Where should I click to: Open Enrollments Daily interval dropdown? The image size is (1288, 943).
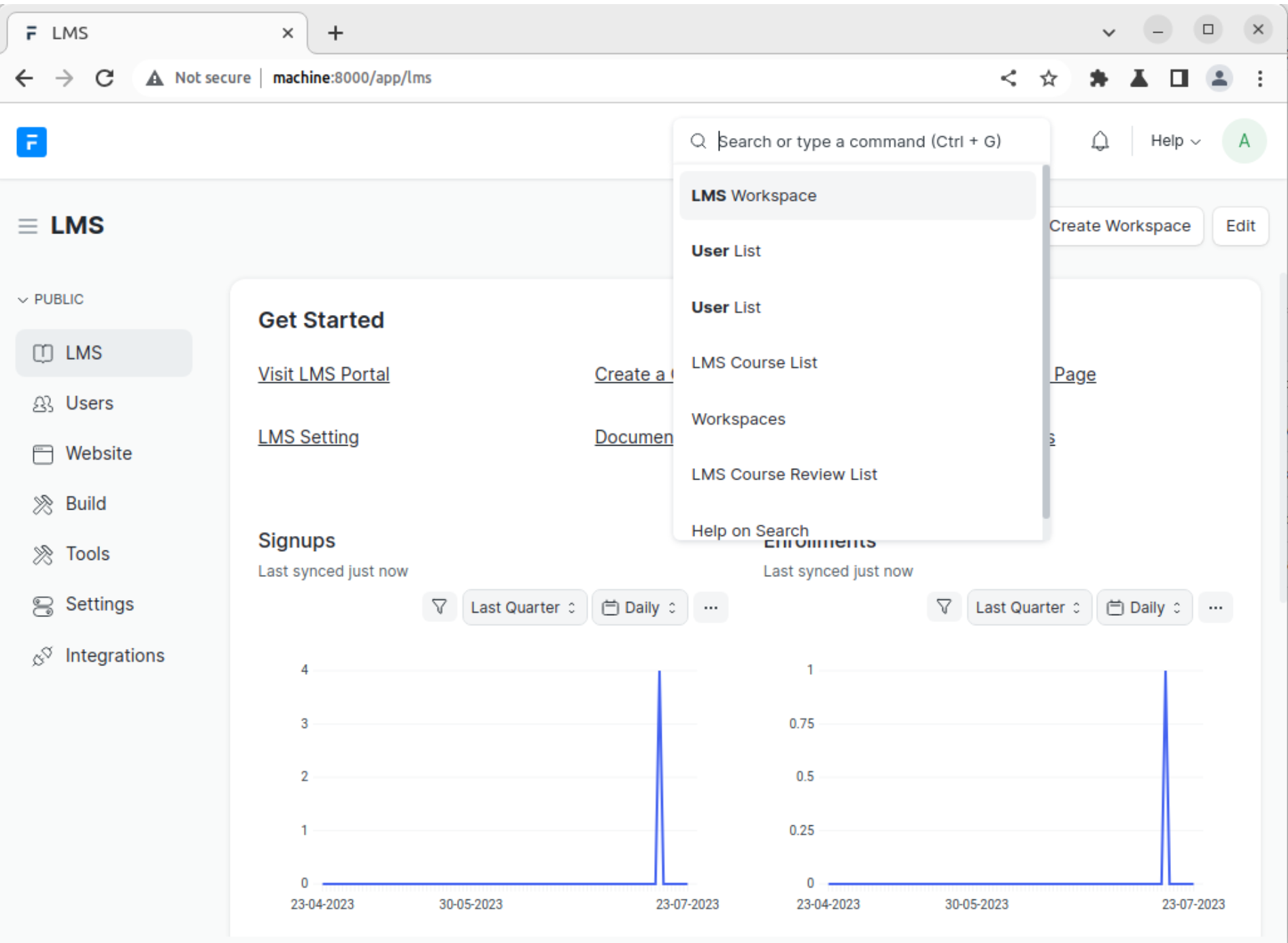[1144, 608]
